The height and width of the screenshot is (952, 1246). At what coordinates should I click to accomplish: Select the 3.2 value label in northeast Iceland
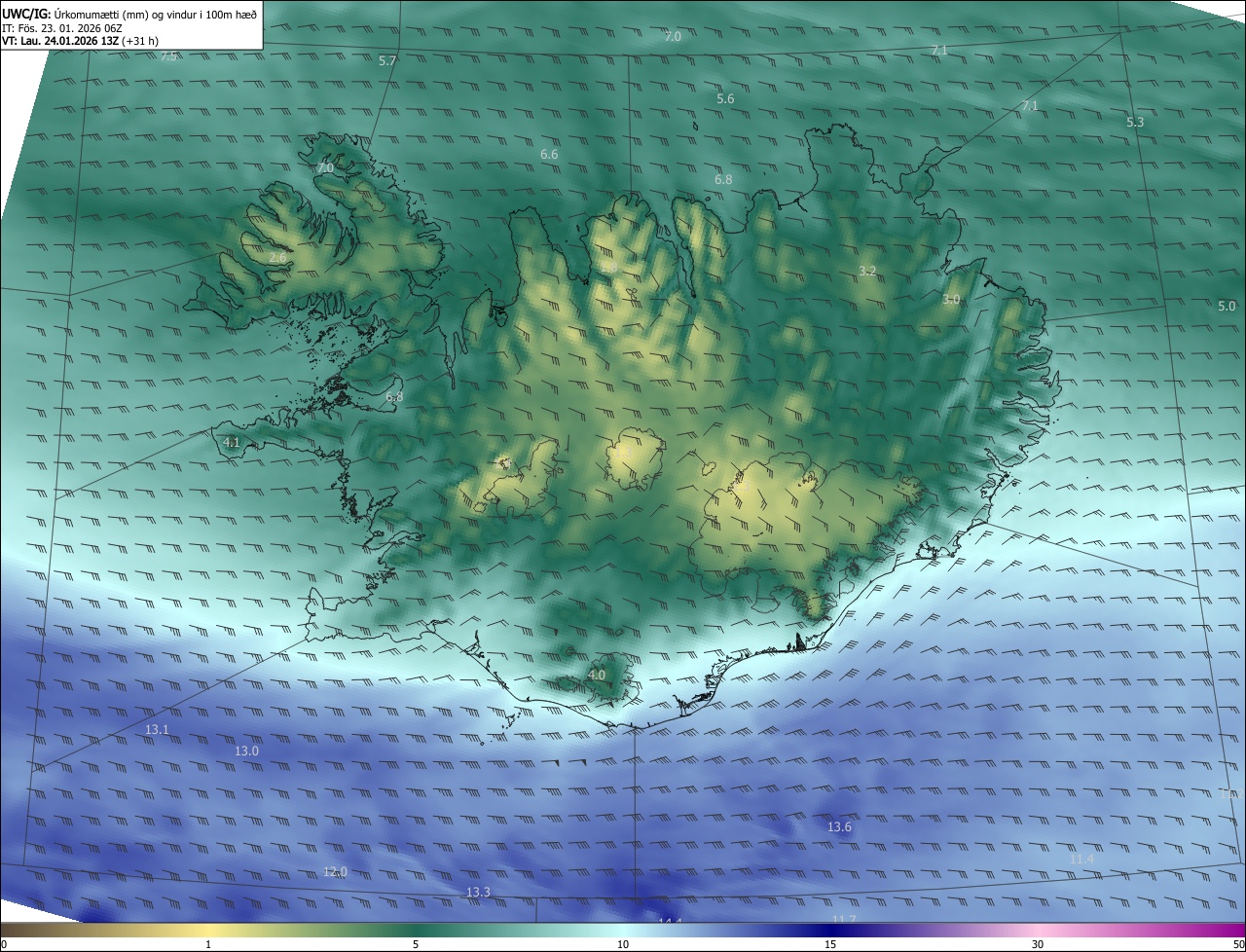[867, 271]
